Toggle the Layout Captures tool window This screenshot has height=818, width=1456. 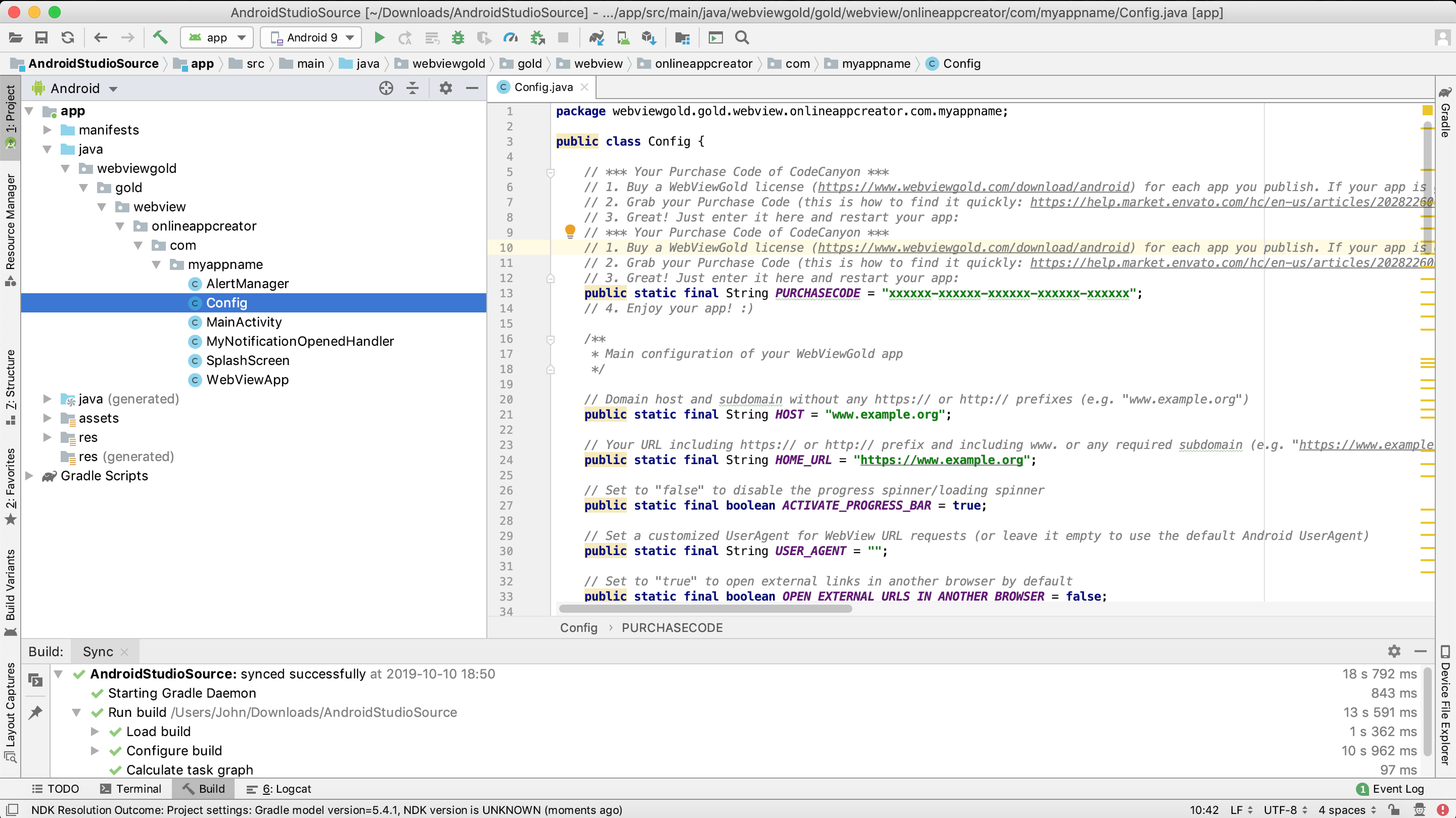10,712
